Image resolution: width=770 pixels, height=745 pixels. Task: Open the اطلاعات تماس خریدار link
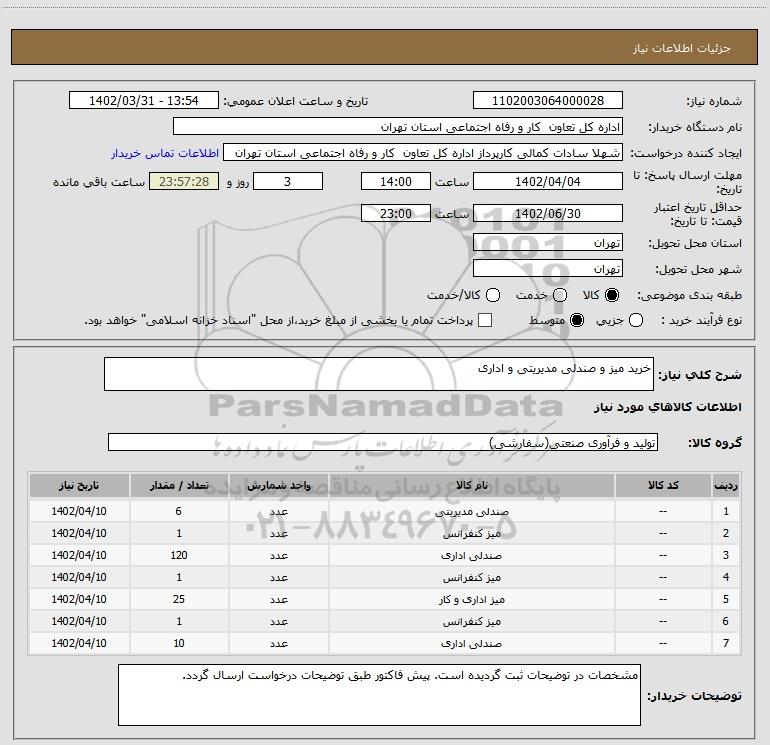pos(165,153)
